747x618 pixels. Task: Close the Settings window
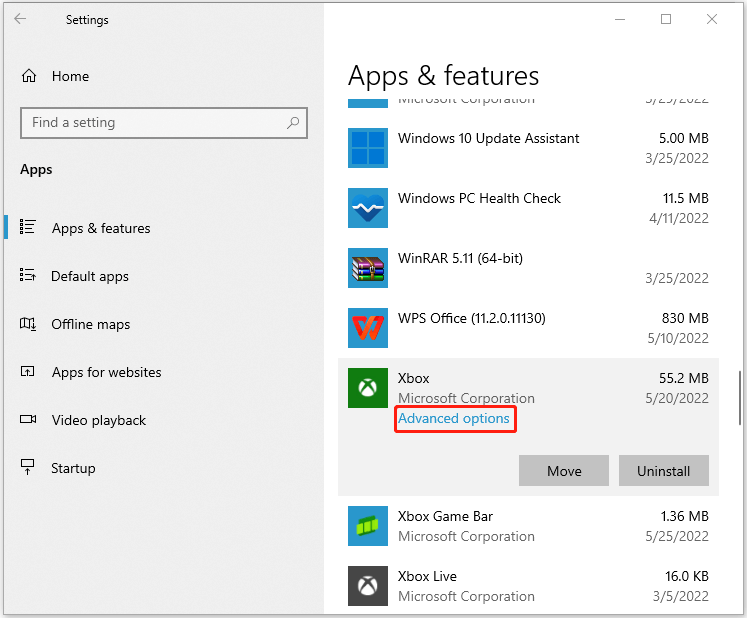click(712, 19)
